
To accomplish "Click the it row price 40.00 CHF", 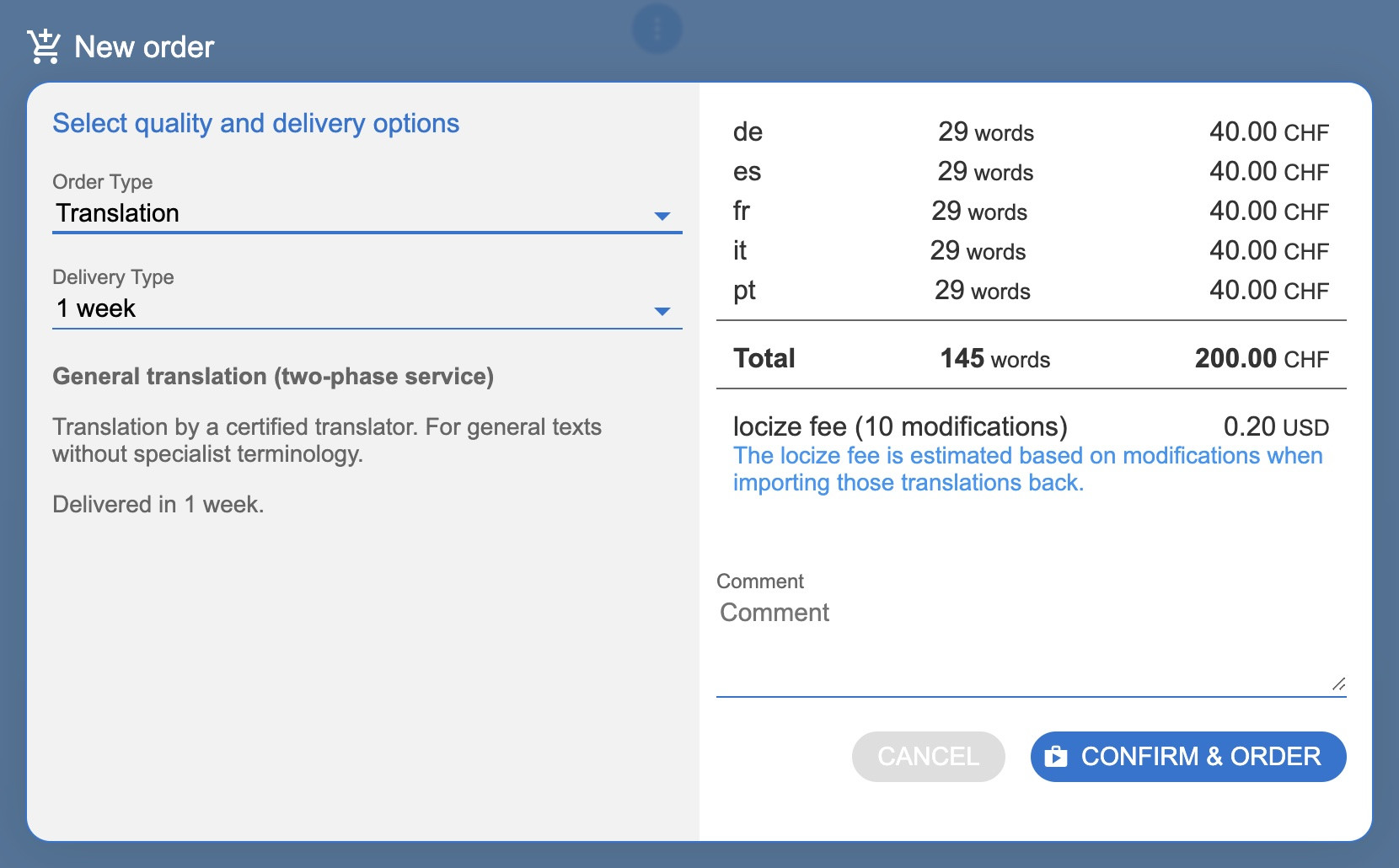I will pyautogui.click(x=1268, y=251).
